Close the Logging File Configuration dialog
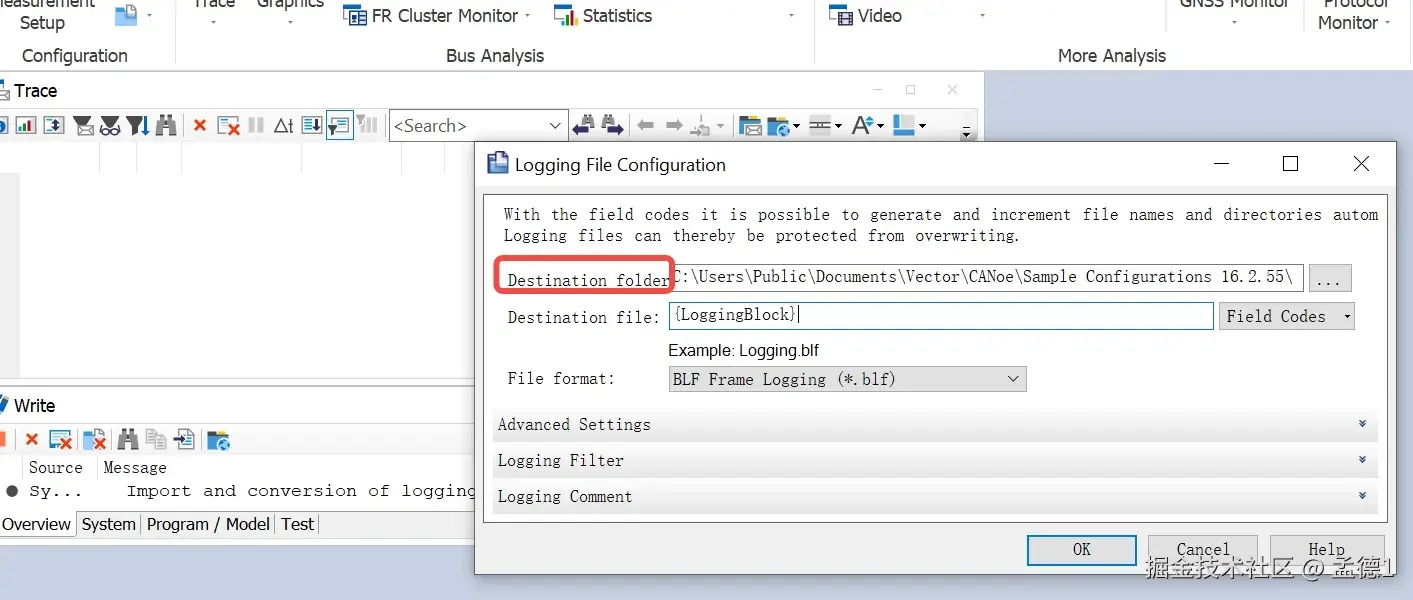This screenshot has height=600, width=1413. point(1361,164)
